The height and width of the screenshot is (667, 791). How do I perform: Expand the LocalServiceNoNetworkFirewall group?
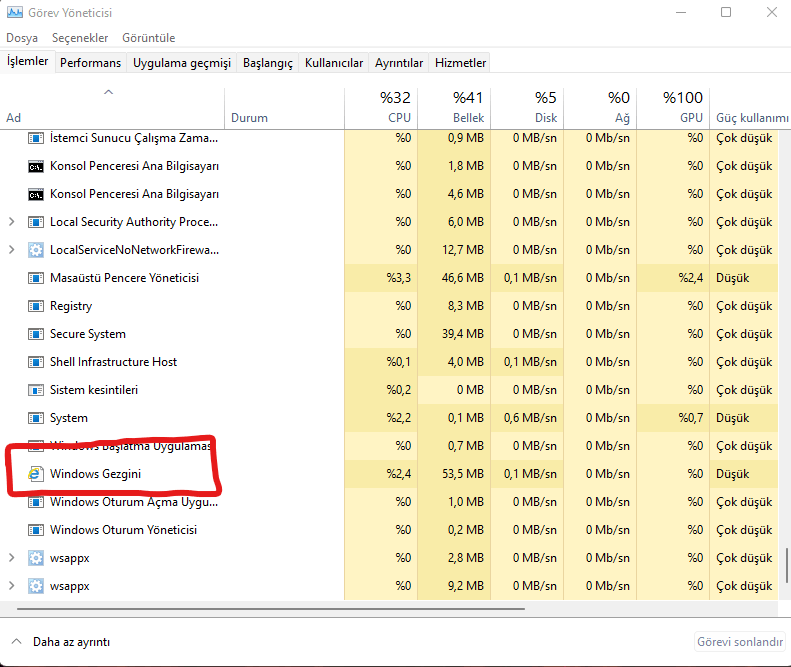[x=12, y=250]
